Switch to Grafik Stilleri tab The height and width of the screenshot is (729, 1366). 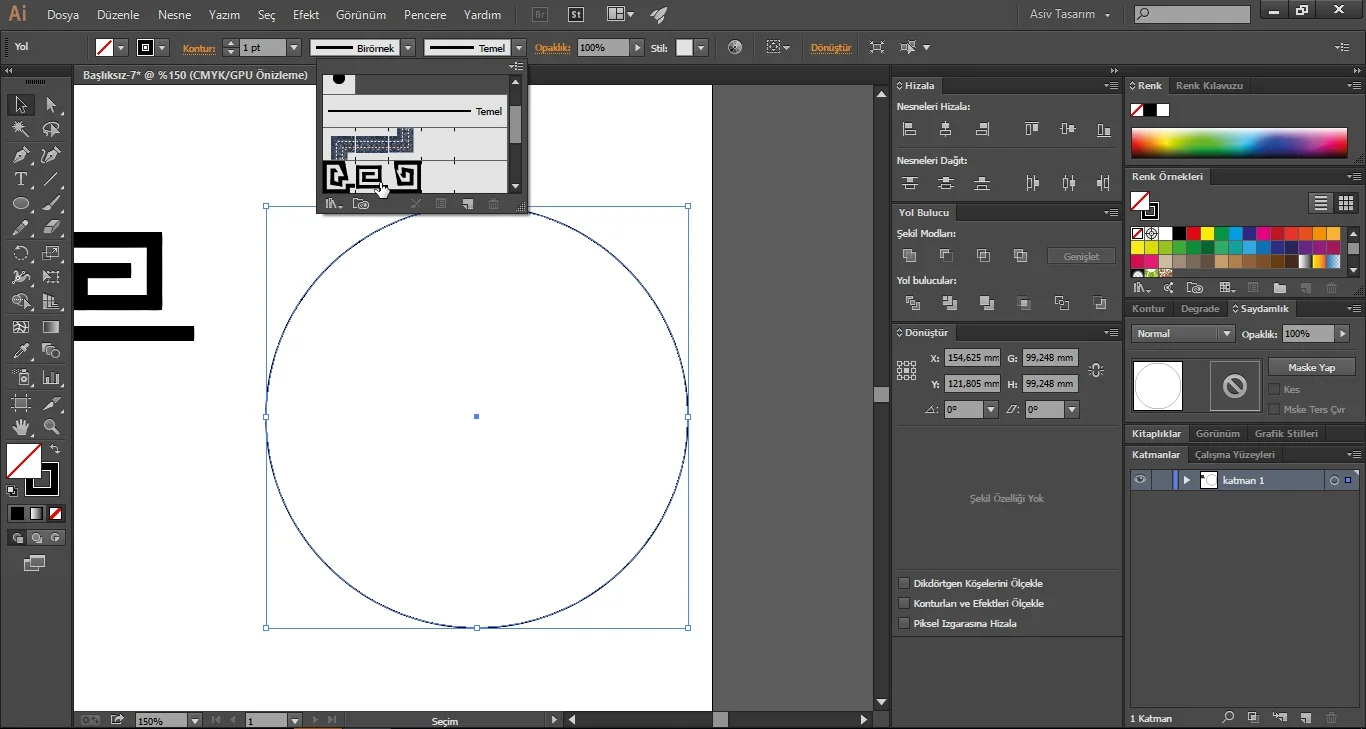pyautogui.click(x=1286, y=434)
